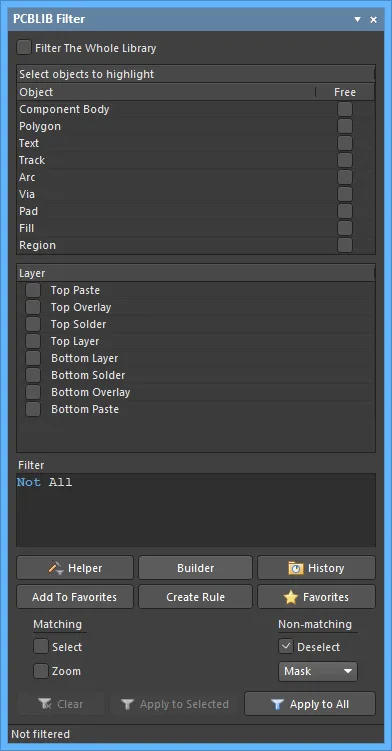The height and width of the screenshot is (751, 392).
Task: Open the panel options arrow in title bar
Action: tap(357, 20)
